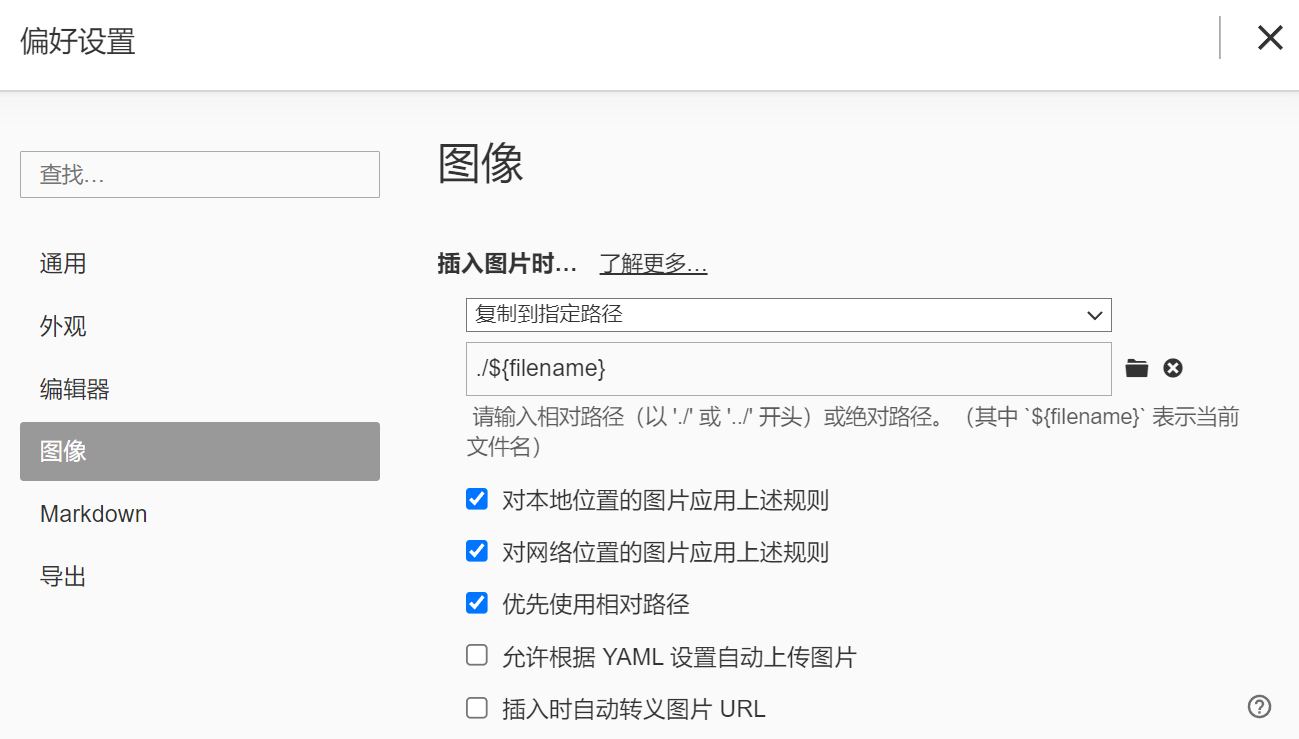This screenshot has width=1299, height=739.
Task: Click the preferences search box
Action: pyautogui.click(x=200, y=175)
